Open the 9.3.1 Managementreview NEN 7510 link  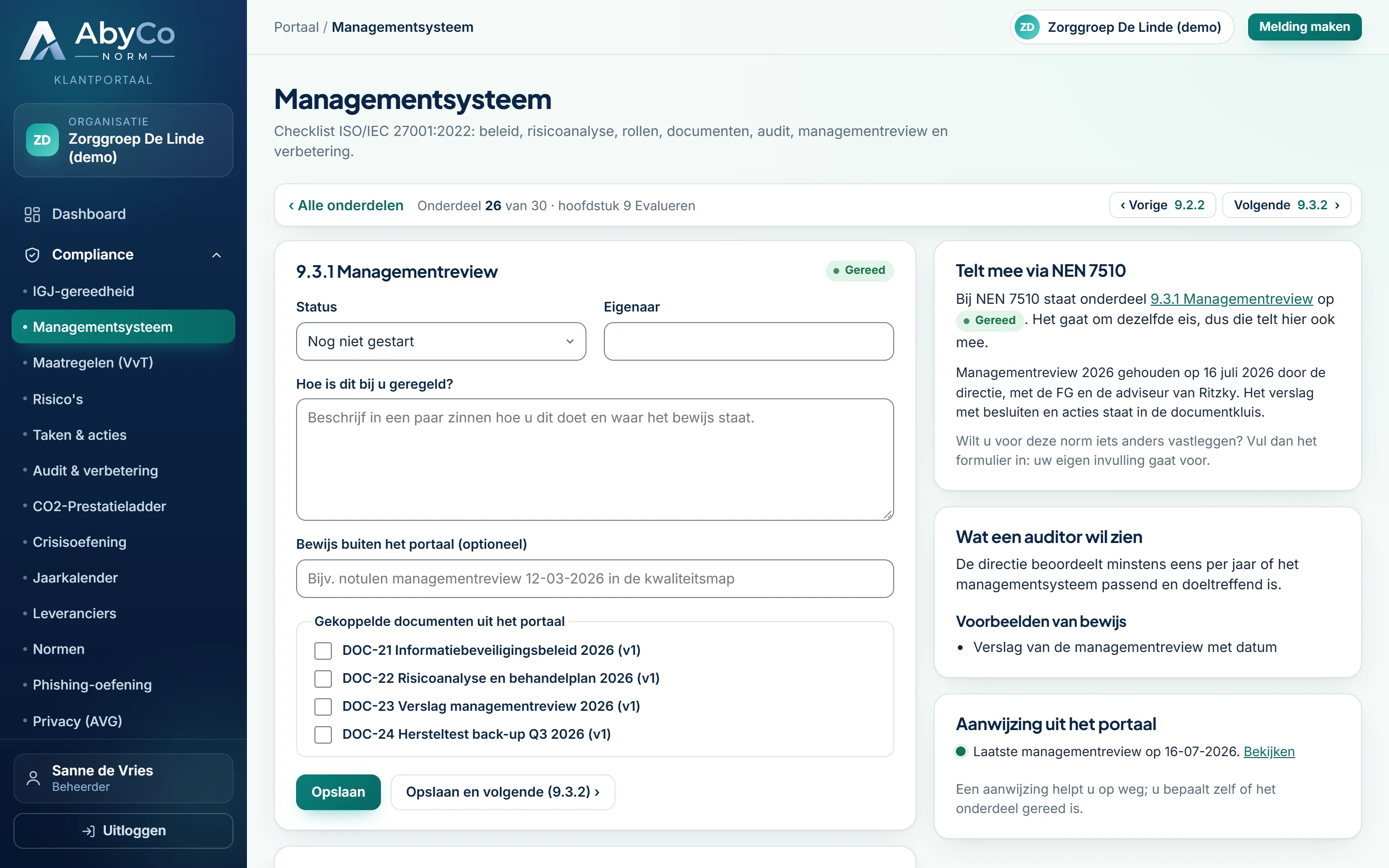[x=1231, y=299]
